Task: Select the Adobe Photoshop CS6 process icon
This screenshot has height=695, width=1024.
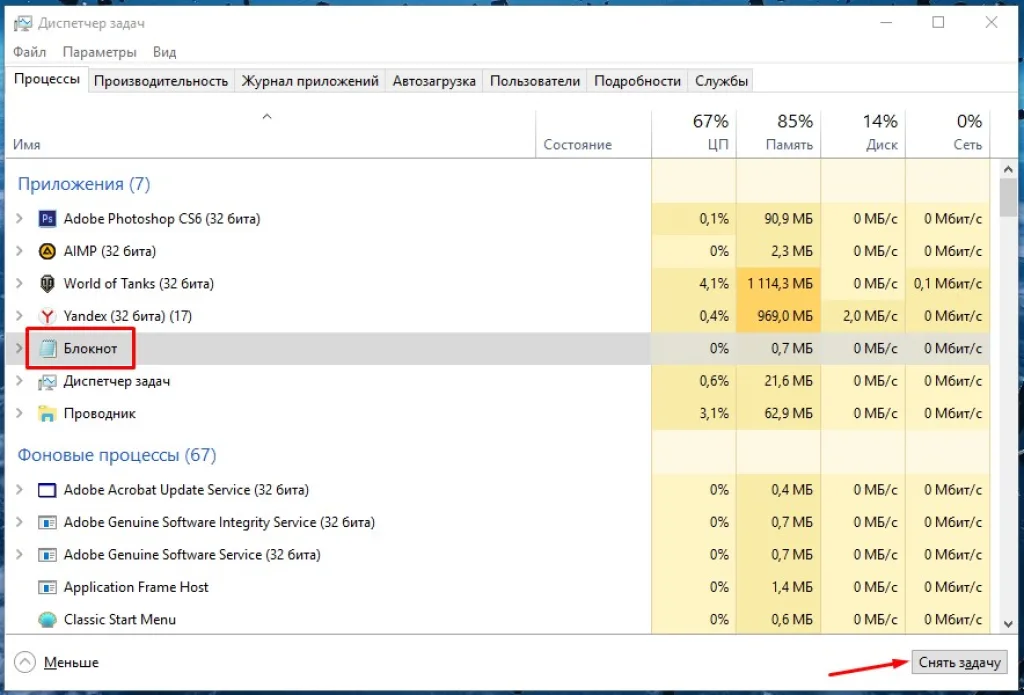Action: [47, 219]
